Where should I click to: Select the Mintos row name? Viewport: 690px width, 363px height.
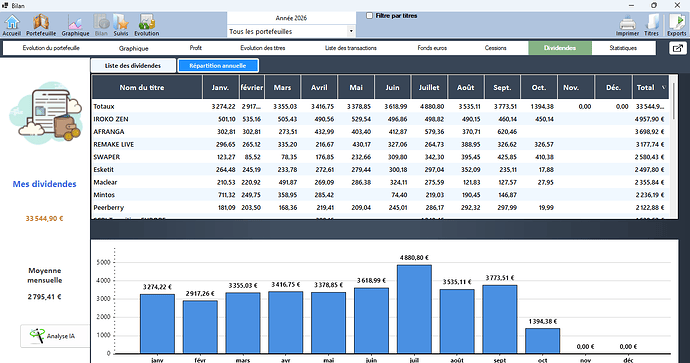pos(104,194)
